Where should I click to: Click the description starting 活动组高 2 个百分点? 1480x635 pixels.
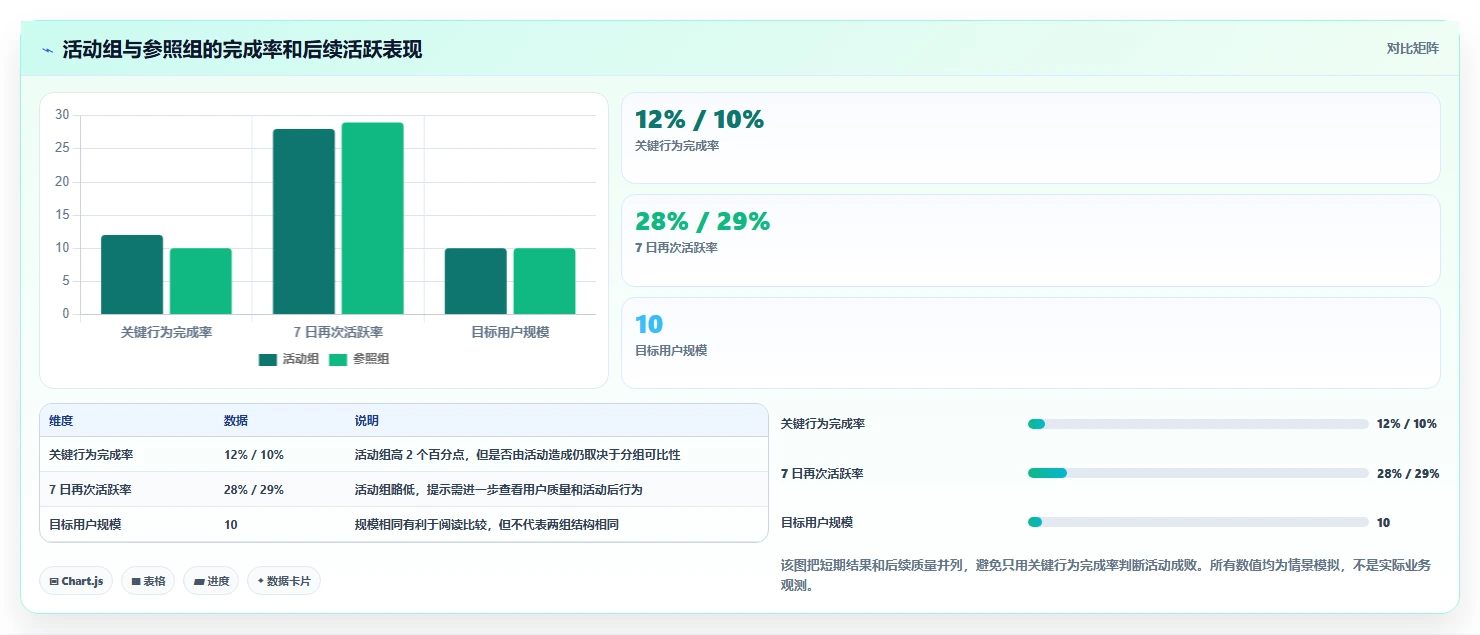(517, 455)
